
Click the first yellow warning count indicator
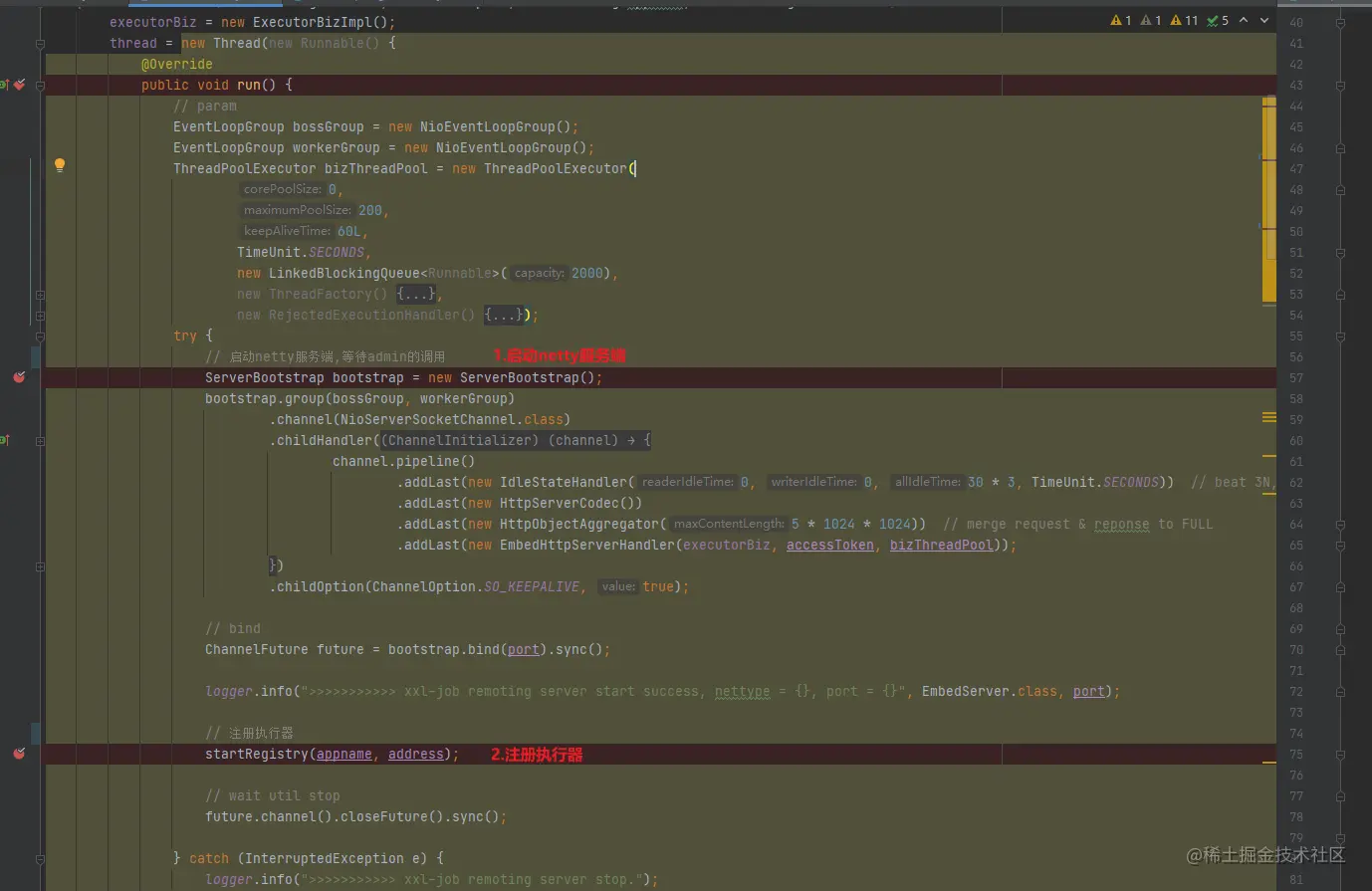[x=1121, y=20]
